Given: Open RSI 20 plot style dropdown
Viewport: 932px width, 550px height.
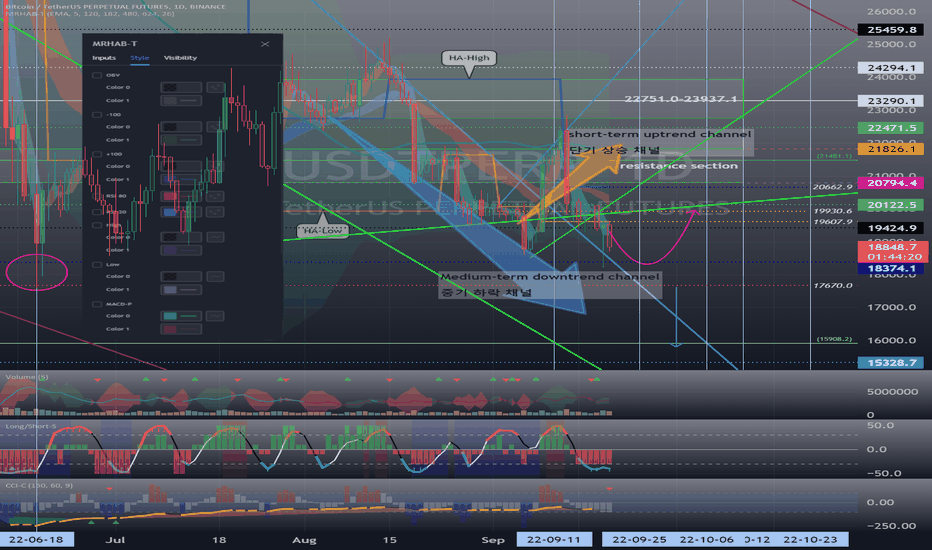Looking at the screenshot, I should 215,212.
